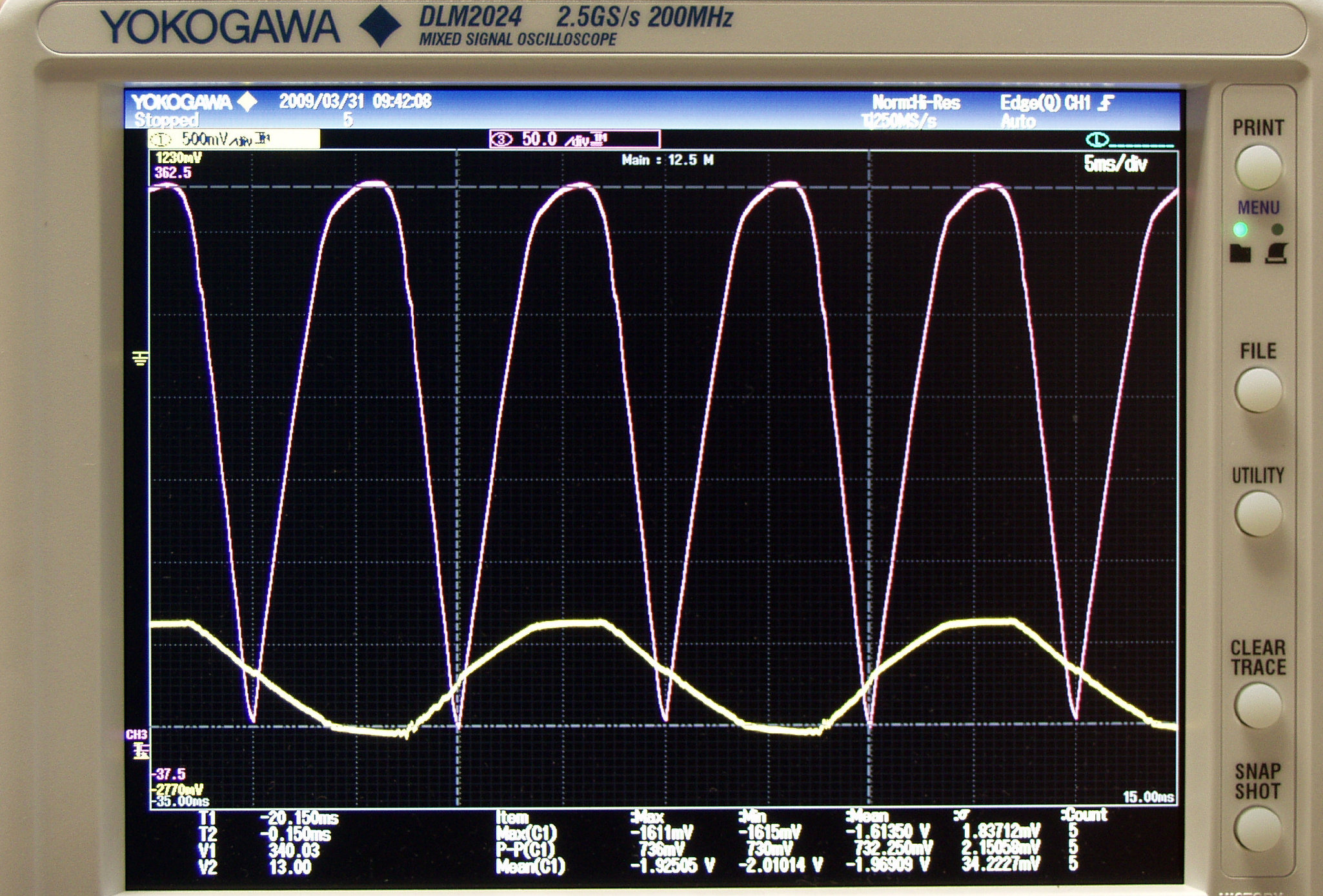Click the folder icon under MENU
The width and height of the screenshot is (1323, 896).
click(x=1240, y=254)
